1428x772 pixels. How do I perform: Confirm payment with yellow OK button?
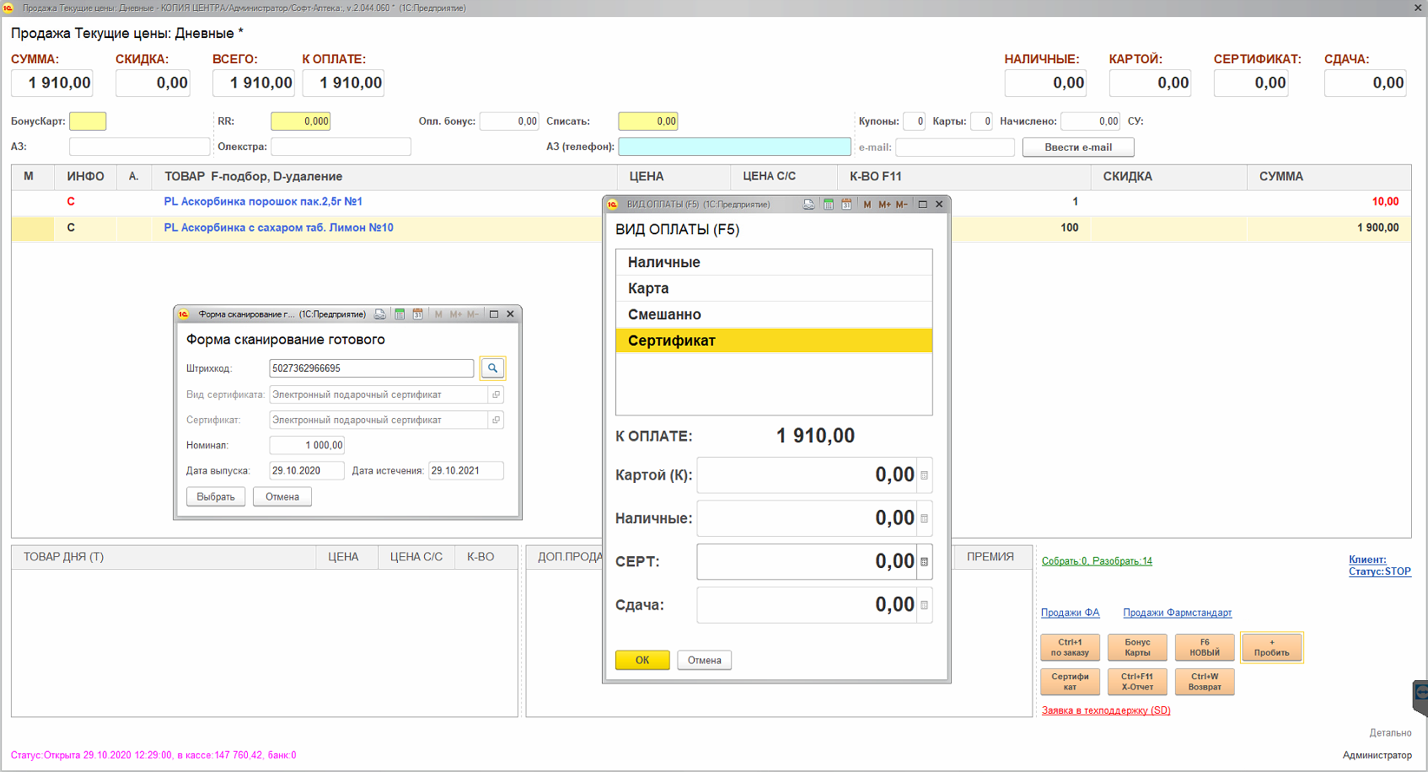tap(642, 660)
